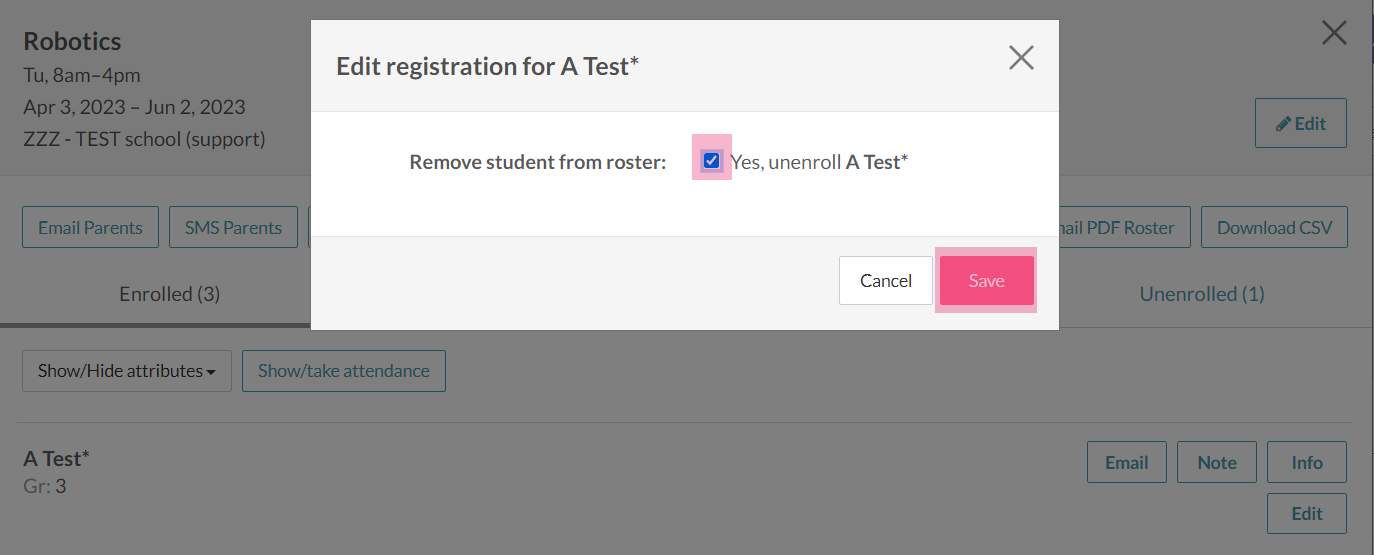Switch to the Enrolled (3) tab
The width and height of the screenshot is (1374, 555).
click(x=169, y=294)
